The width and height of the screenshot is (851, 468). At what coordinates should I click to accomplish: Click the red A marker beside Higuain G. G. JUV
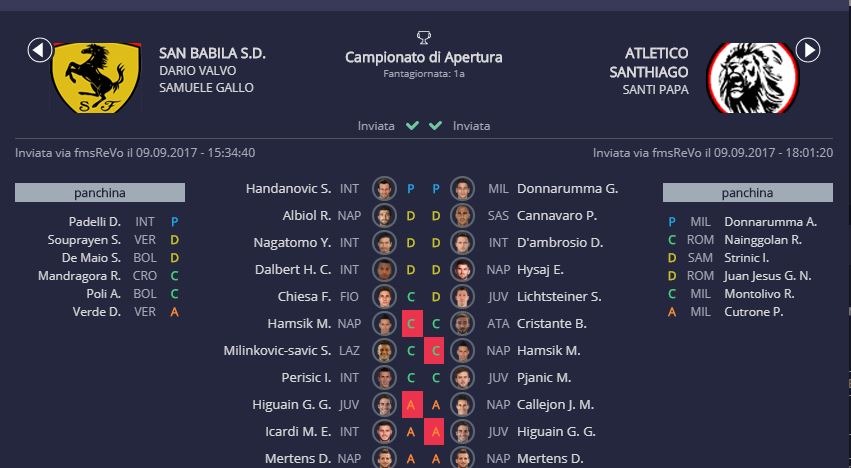tap(410, 404)
